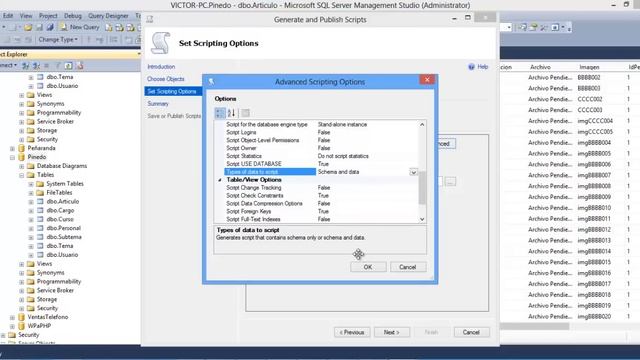Image resolution: width=640 pixels, height=360 pixels.
Task: Click Cancel in Generate and Publish Scripts wizard
Action: (x=471, y=332)
